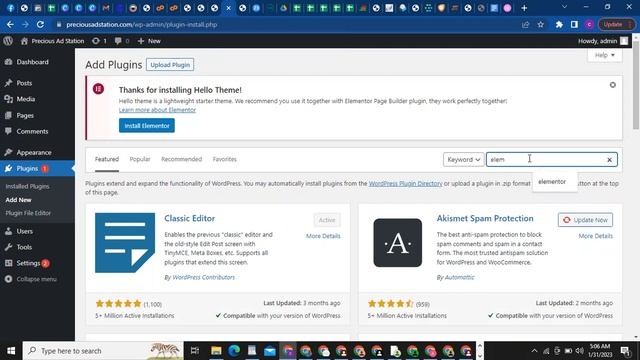
Task: Open the taskbar volume control
Action: click(580, 351)
